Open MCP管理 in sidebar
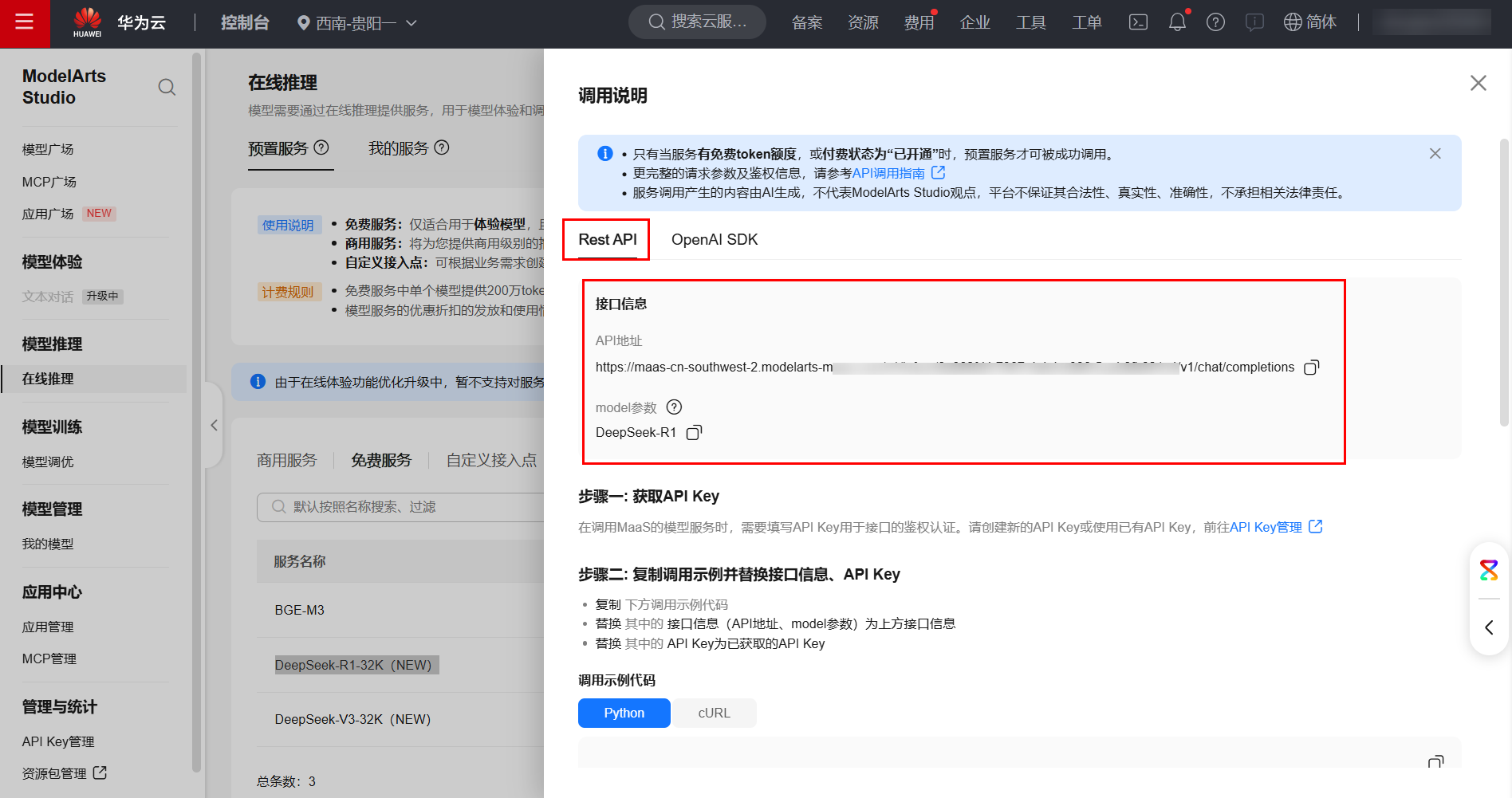The width and height of the screenshot is (1512, 798). point(49,658)
